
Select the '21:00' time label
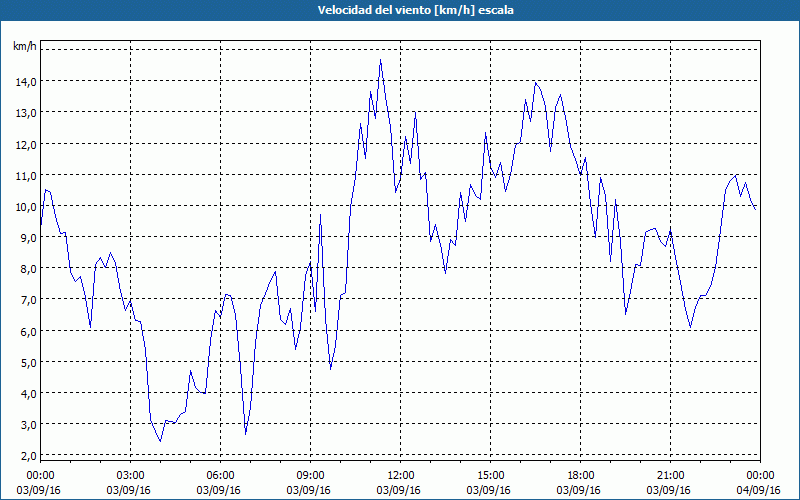670,476
